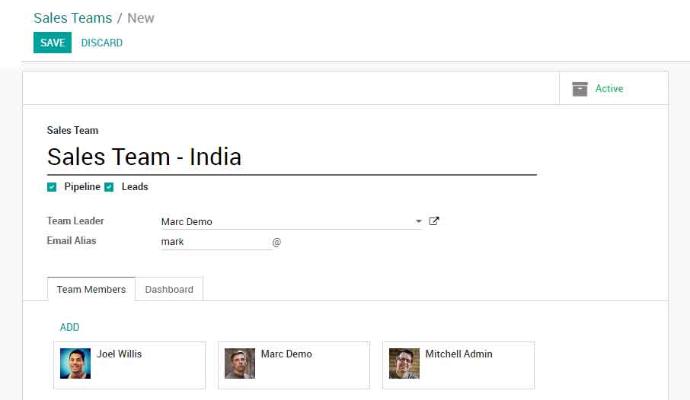Click the DISCARD button
The image size is (690, 400).
[x=102, y=43]
